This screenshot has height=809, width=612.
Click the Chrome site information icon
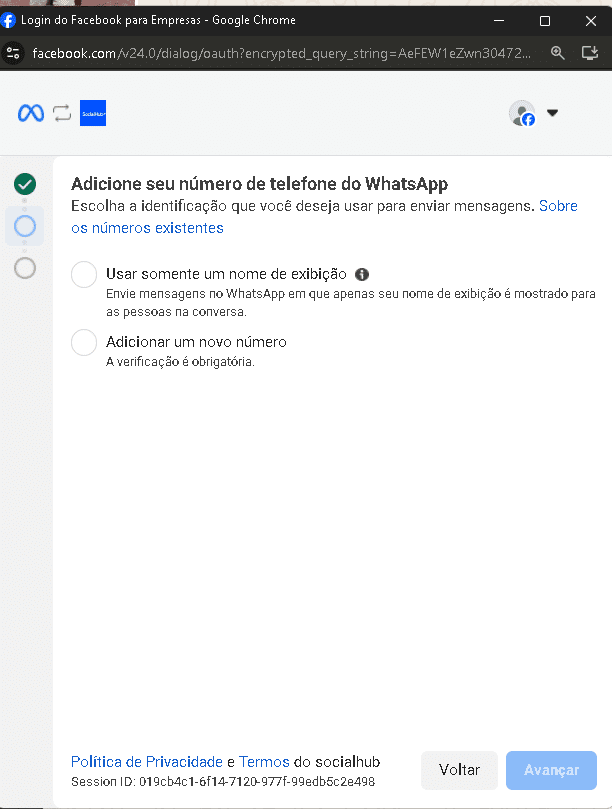13,53
